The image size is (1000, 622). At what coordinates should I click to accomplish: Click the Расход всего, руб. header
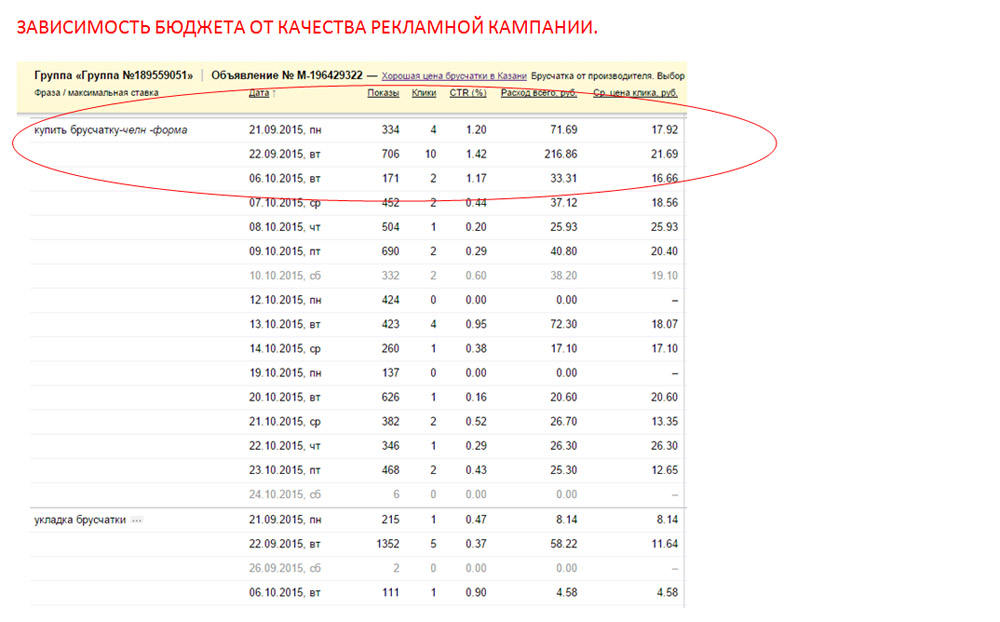(539, 93)
